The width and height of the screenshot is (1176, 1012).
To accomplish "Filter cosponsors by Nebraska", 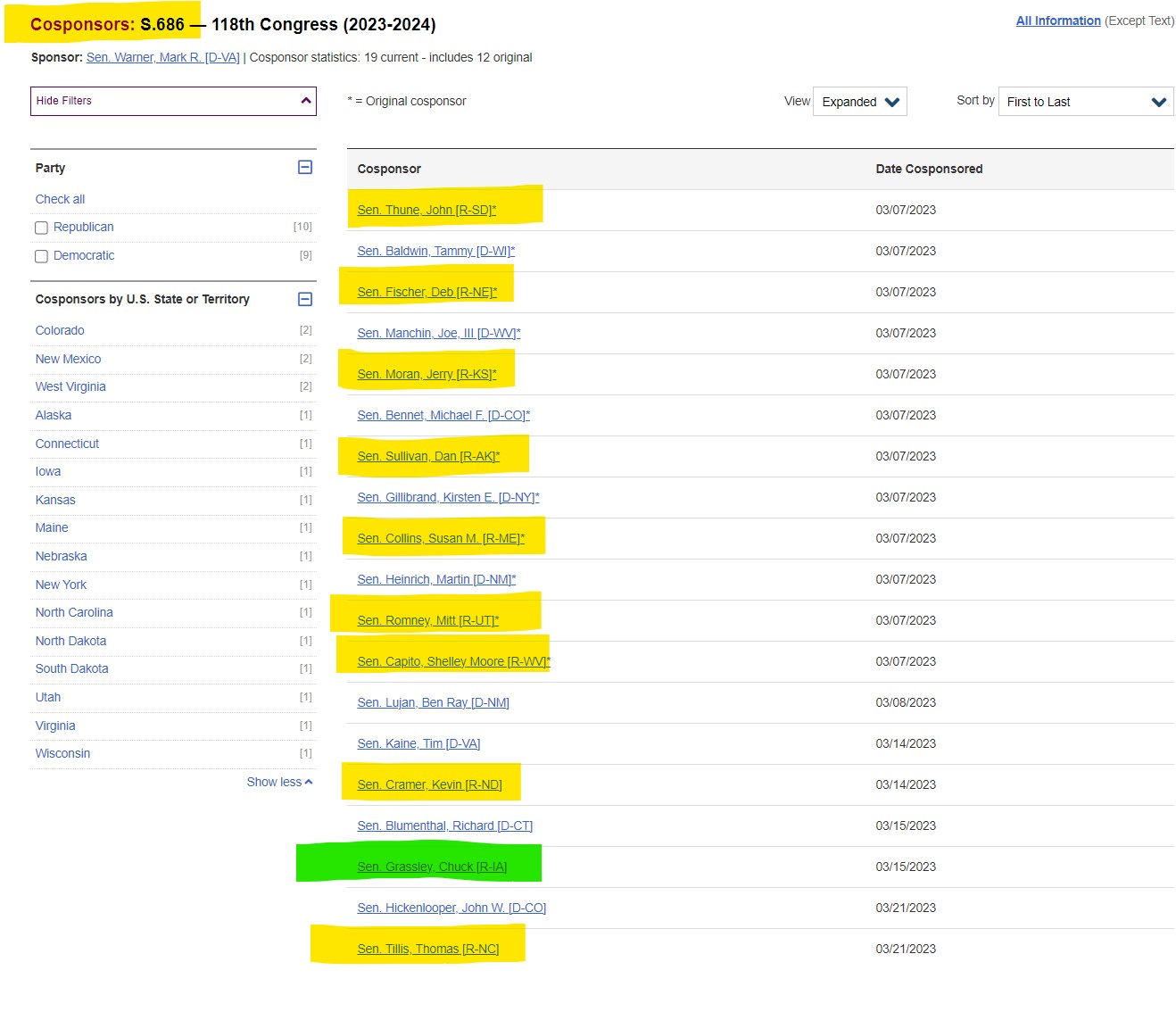I will (x=62, y=556).
